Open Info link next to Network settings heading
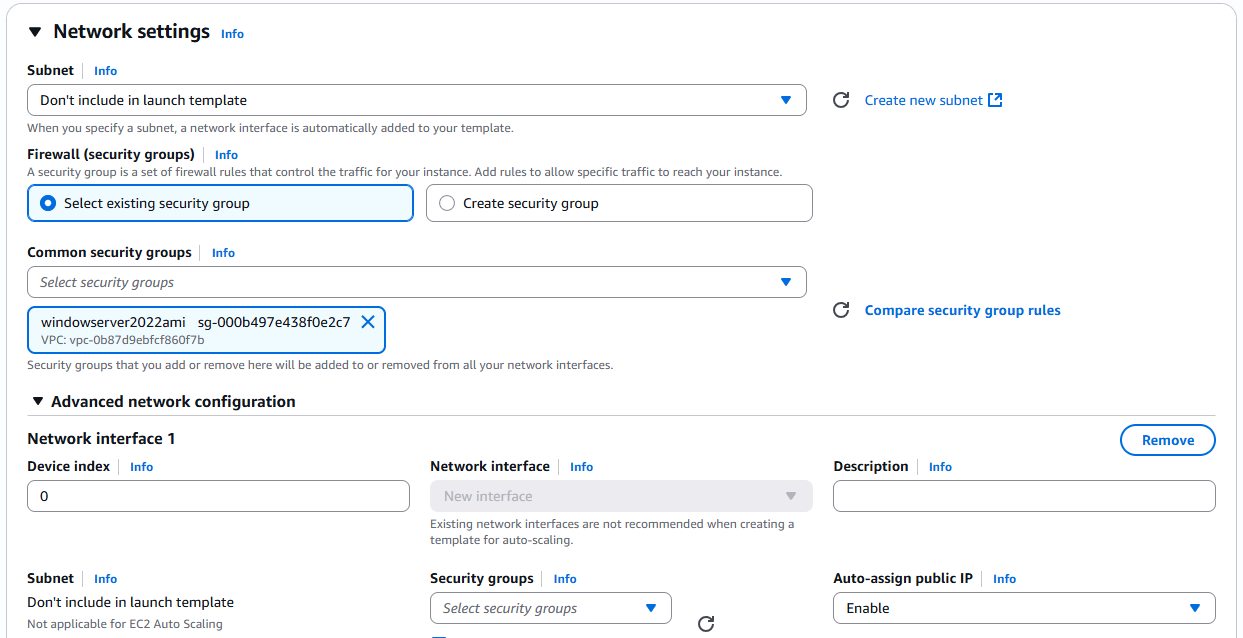 point(232,34)
